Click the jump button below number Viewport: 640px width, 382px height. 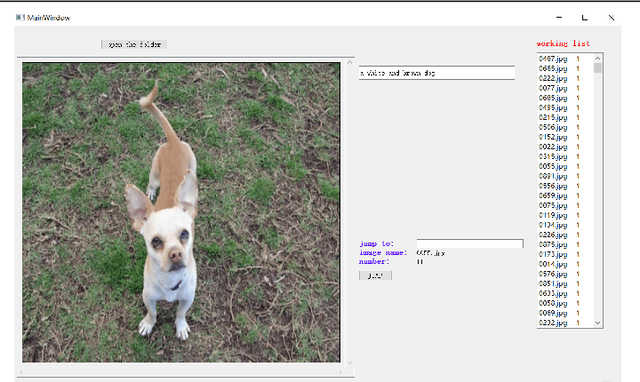click(x=375, y=275)
